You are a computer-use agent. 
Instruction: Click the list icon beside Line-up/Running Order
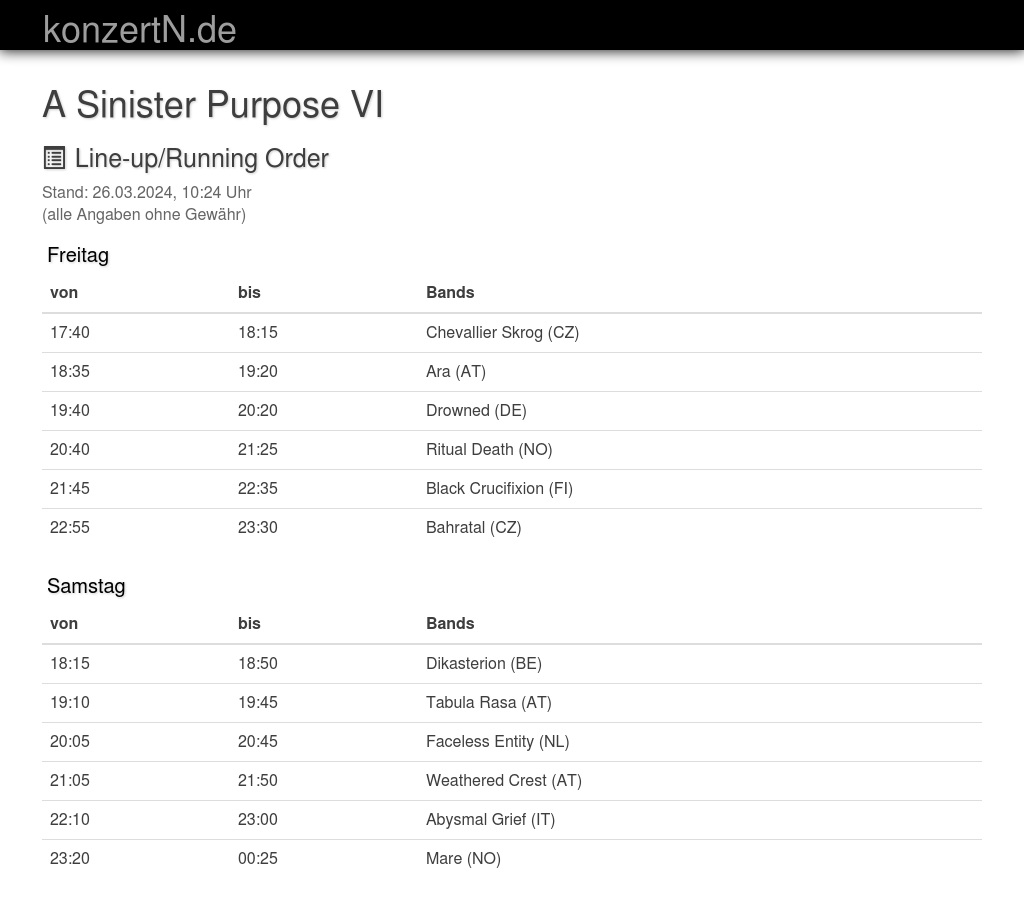[x=54, y=158]
